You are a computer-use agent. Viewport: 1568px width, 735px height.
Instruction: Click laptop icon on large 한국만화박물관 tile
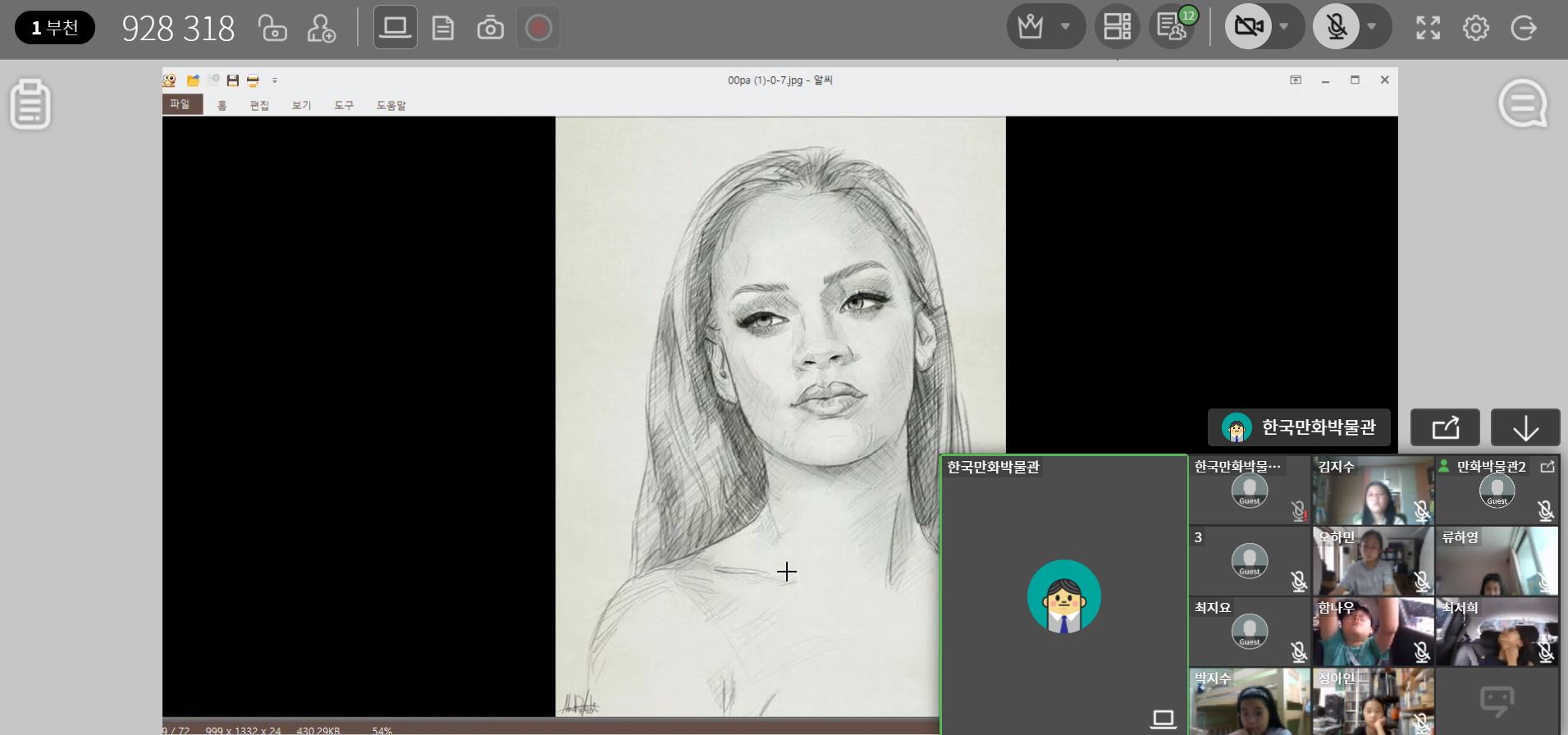click(x=1163, y=719)
